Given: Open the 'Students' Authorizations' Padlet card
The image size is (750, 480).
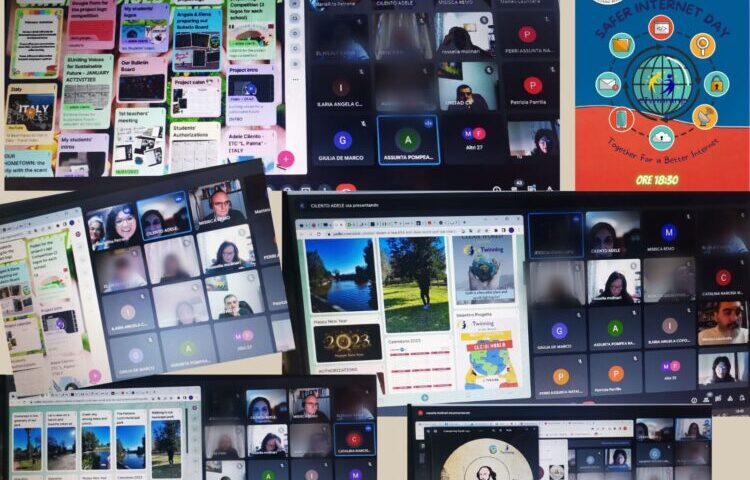Looking at the screenshot, I should coord(194,148).
